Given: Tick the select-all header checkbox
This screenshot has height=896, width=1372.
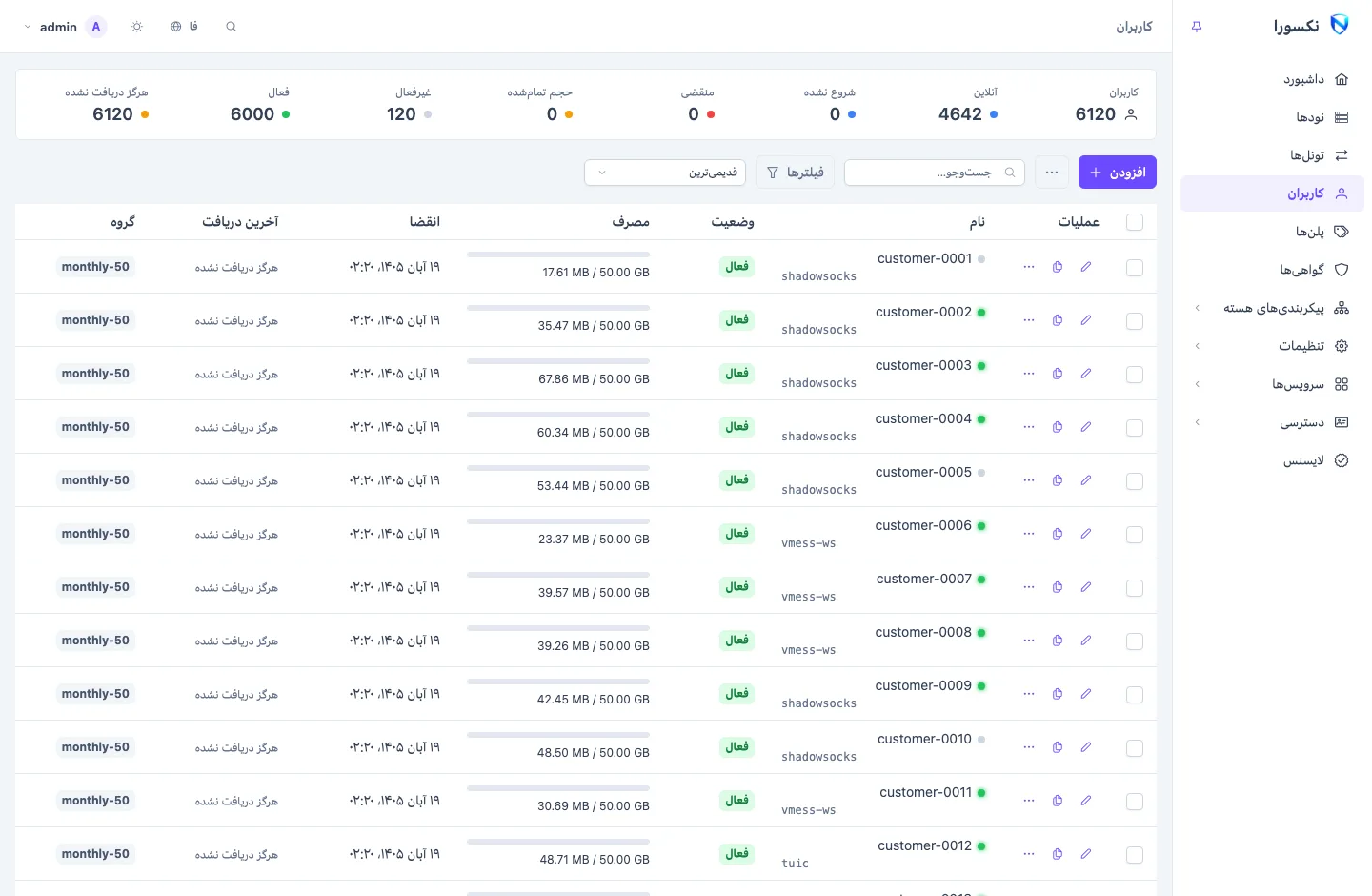Looking at the screenshot, I should [1135, 222].
